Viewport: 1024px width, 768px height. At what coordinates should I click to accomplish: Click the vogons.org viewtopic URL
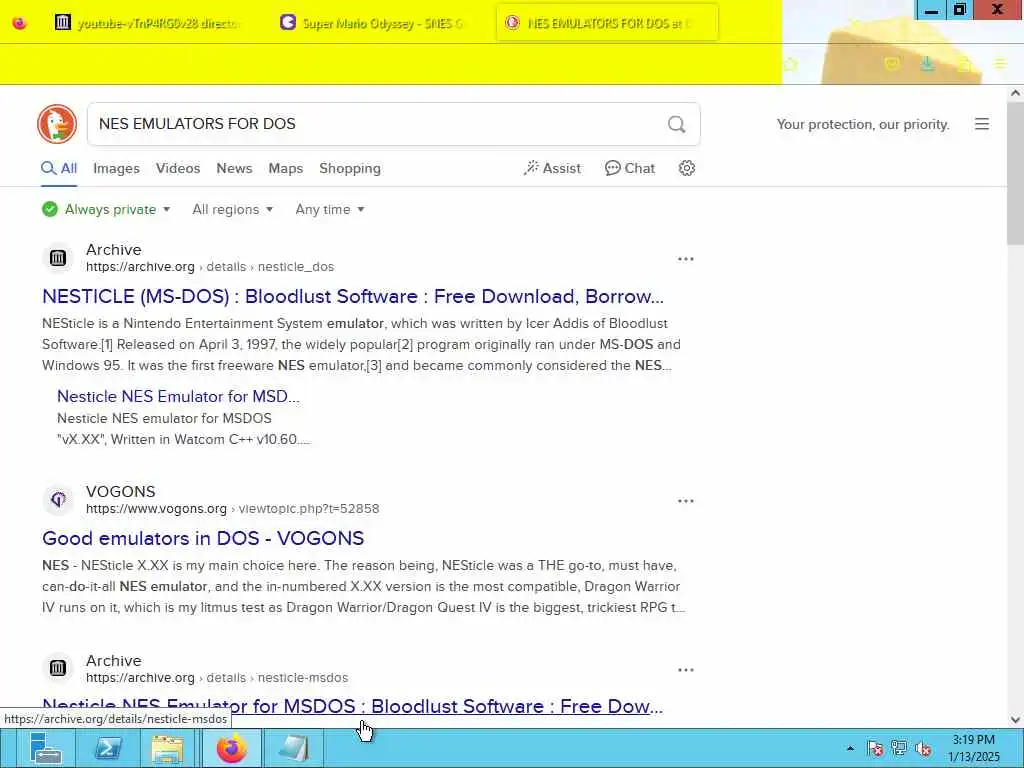click(x=232, y=509)
